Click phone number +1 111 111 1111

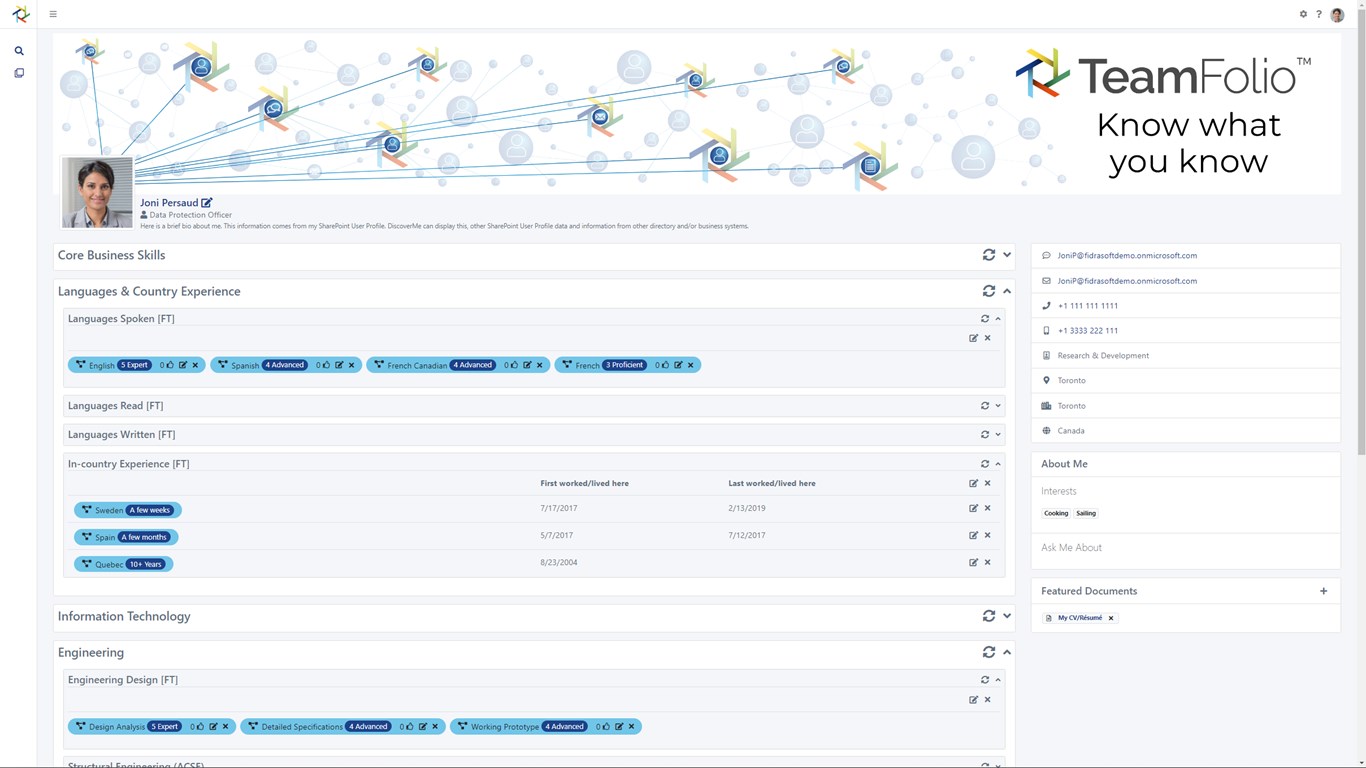point(1088,306)
